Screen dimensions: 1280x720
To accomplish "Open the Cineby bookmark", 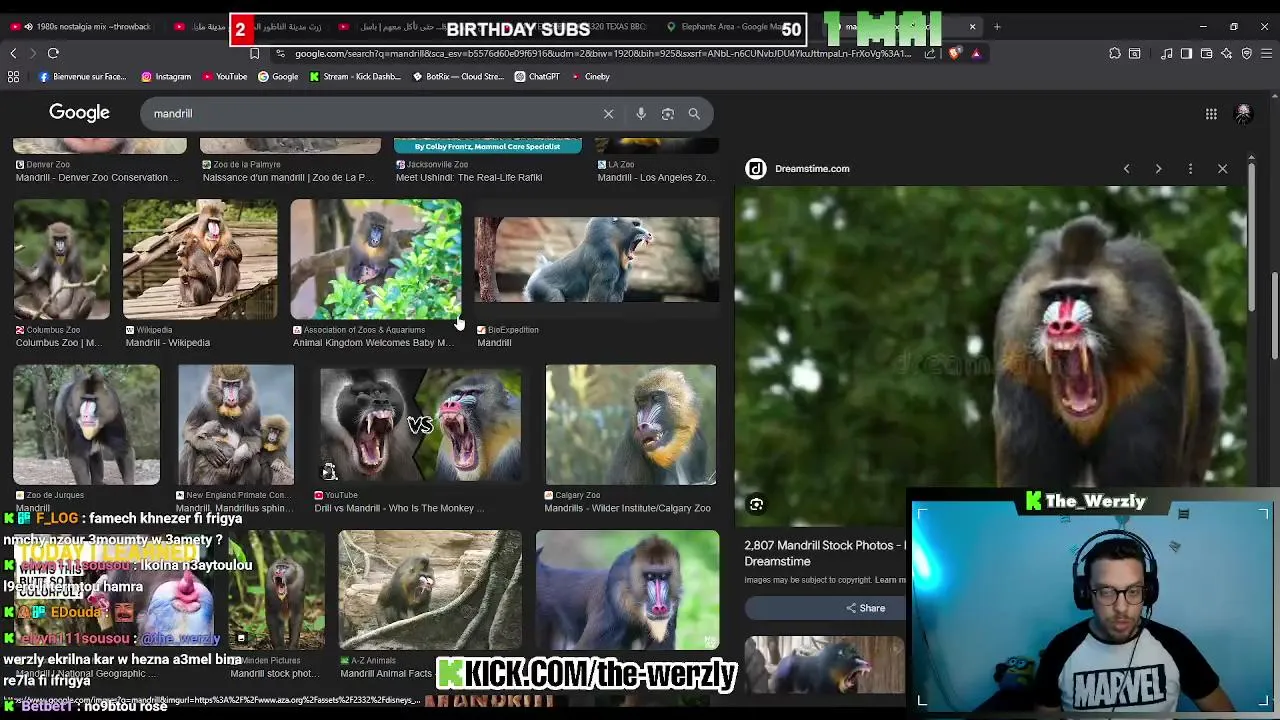I will 590,76.
